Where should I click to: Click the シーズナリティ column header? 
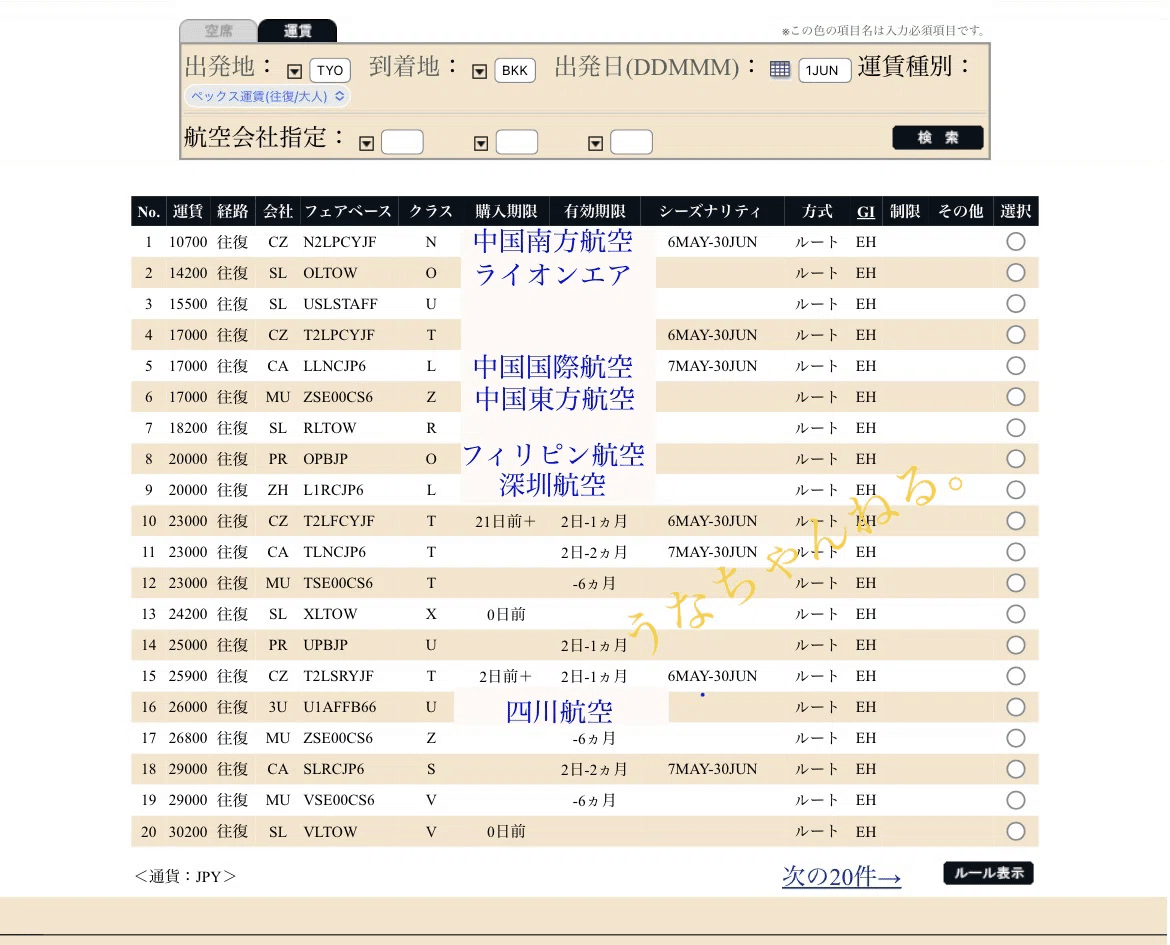[710, 211]
